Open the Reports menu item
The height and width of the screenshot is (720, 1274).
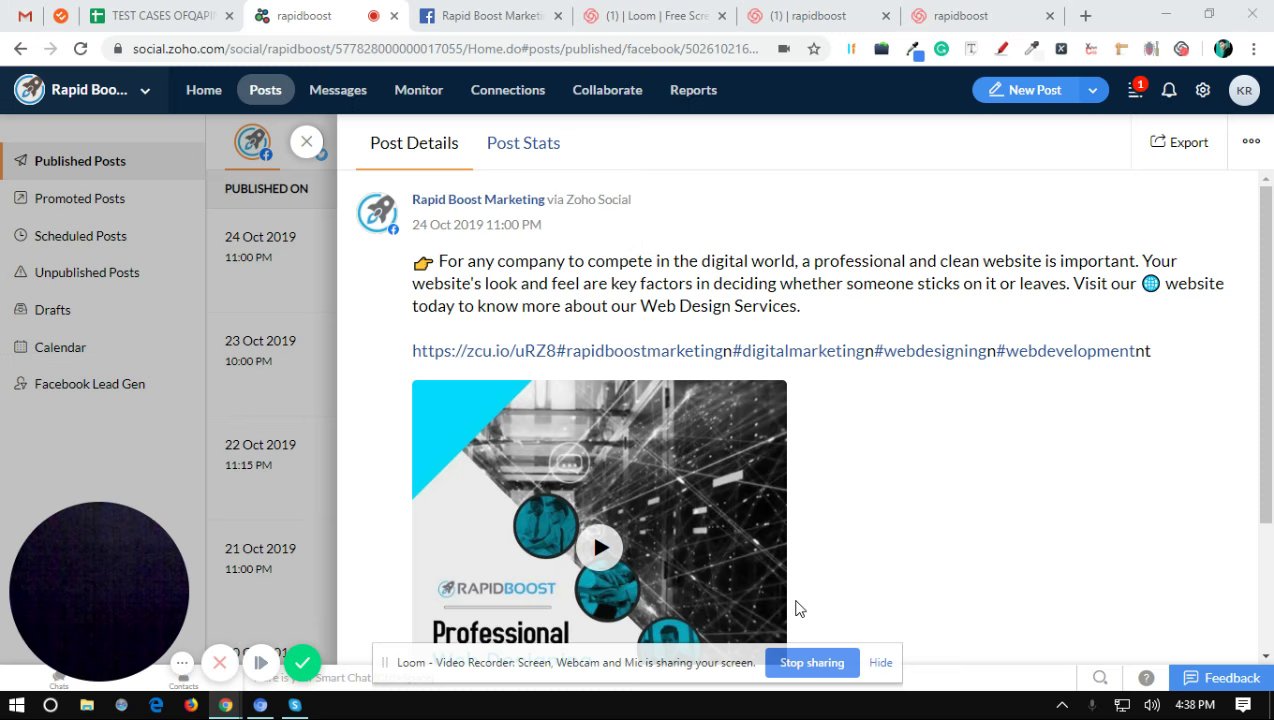point(693,90)
